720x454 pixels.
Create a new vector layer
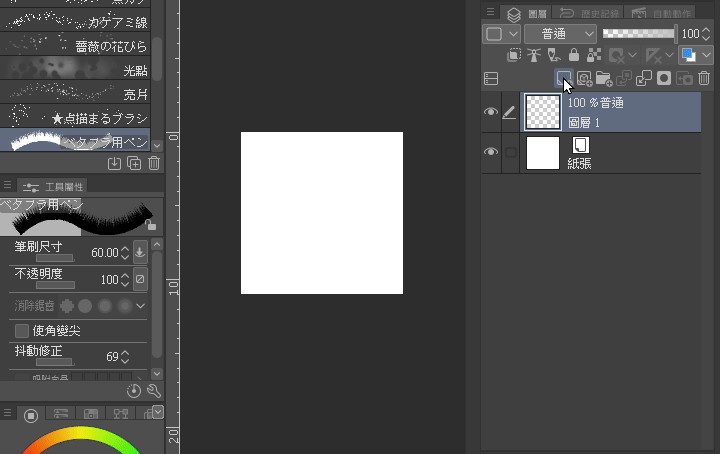pyautogui.click(x=584, y=78)
